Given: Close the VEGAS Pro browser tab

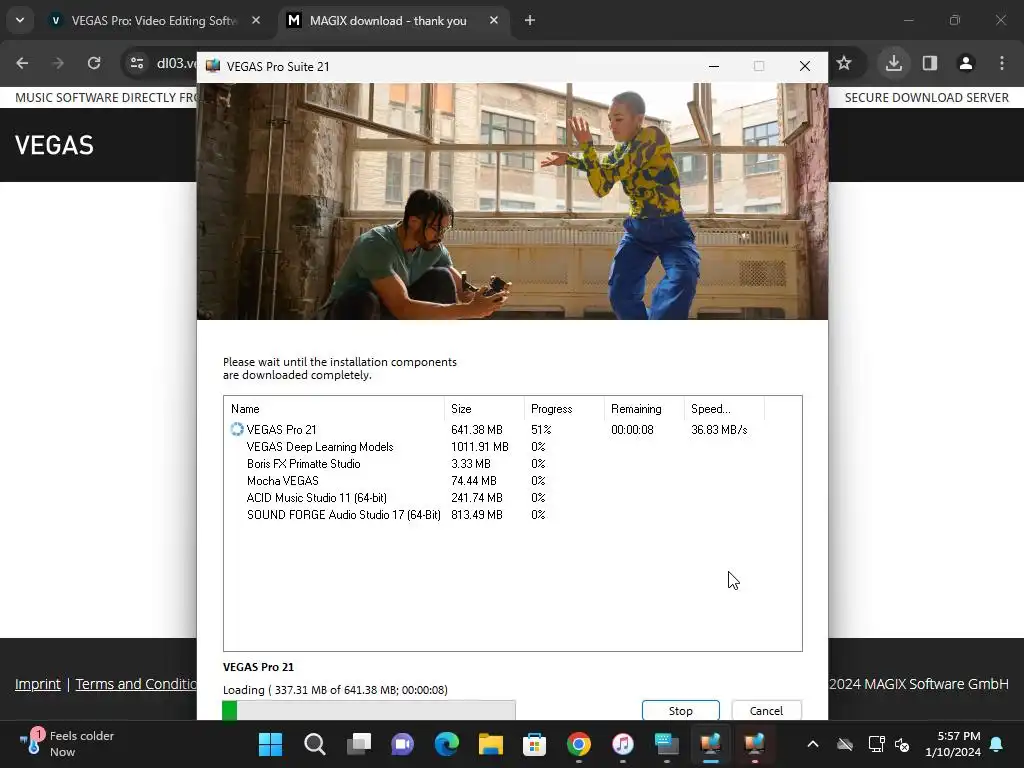Looking at the screenshot, I should (256, 20).
